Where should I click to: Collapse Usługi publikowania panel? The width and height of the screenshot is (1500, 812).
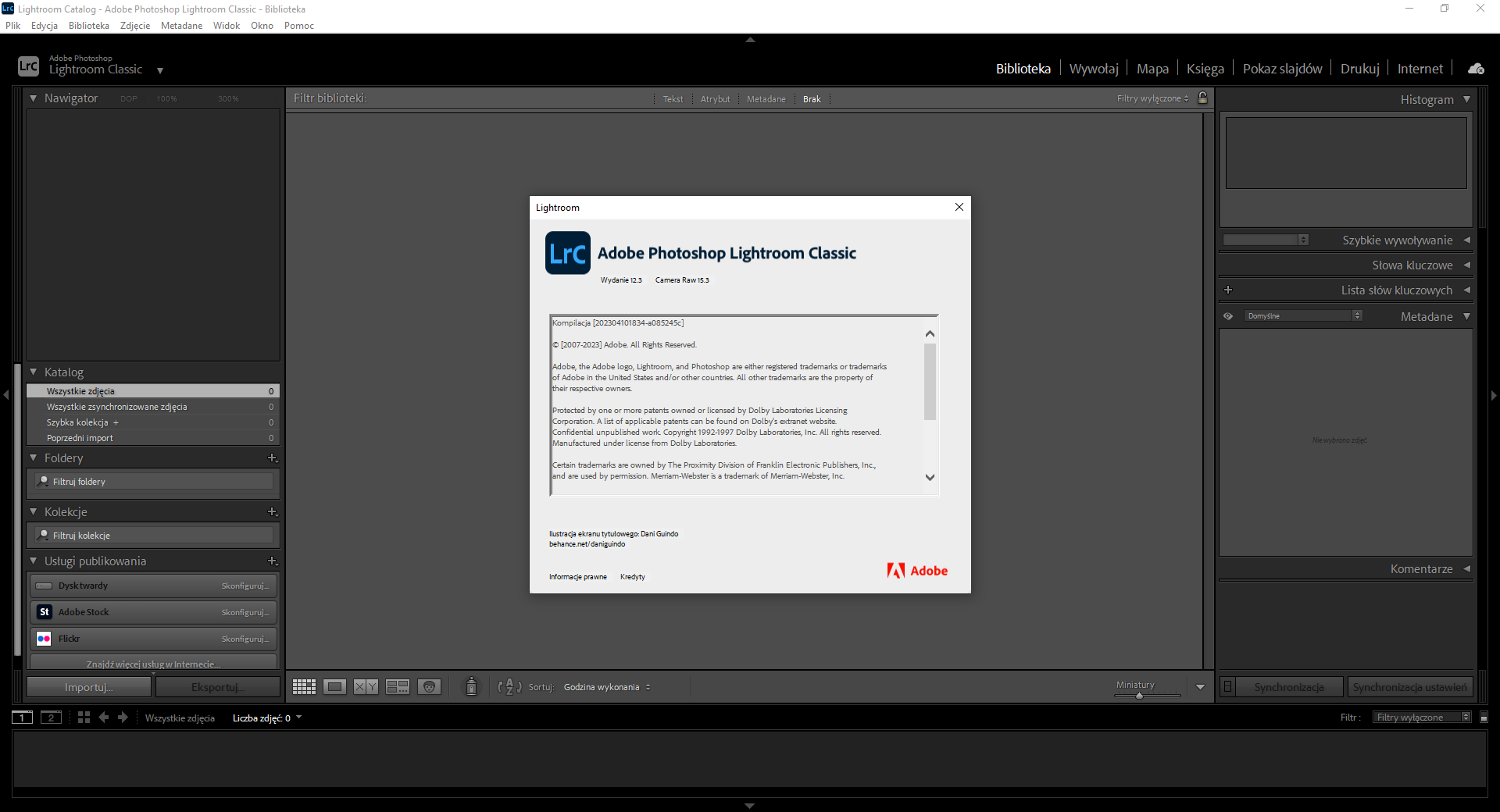pos(34,561)
